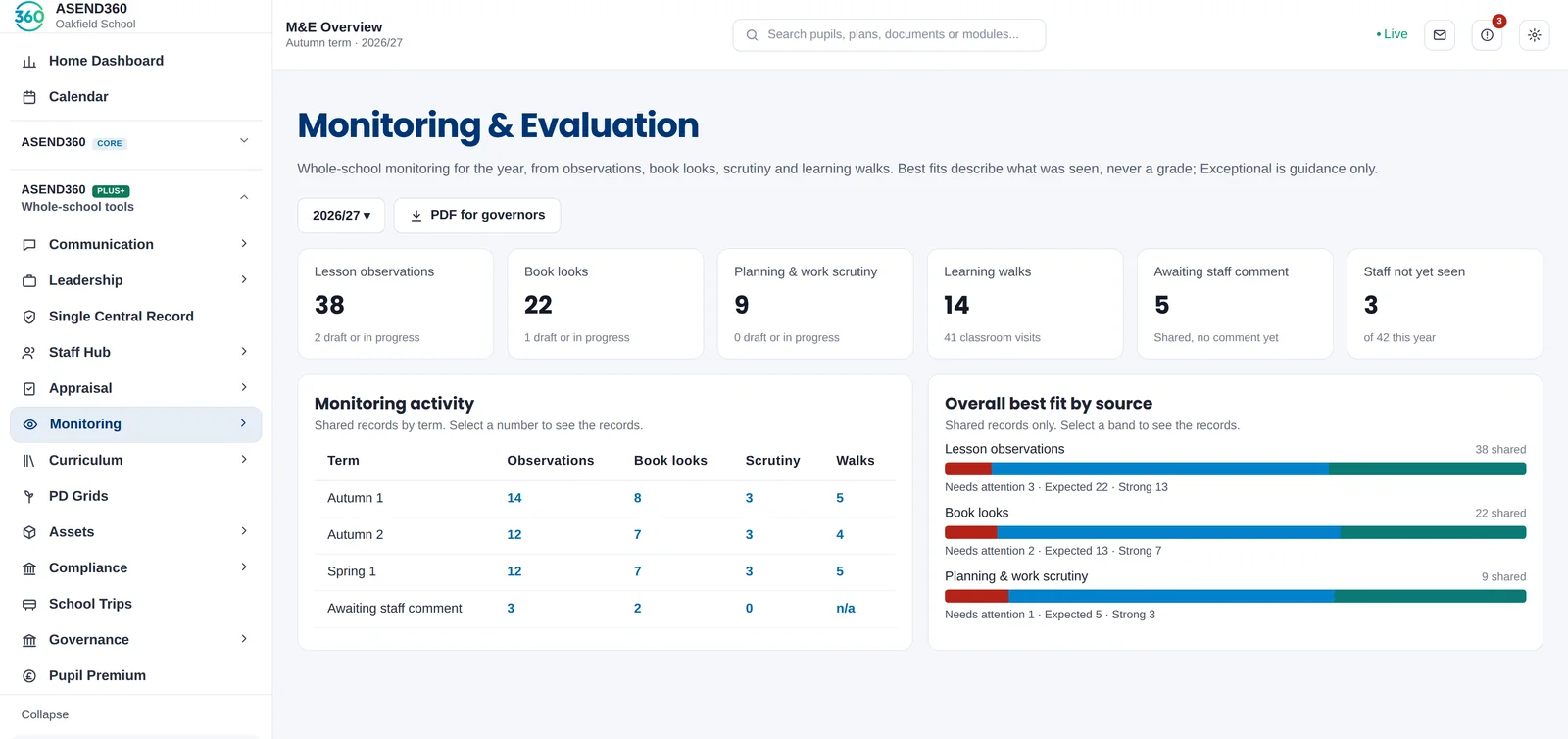Open the Awaiting staff comment 5 card

1235,304
